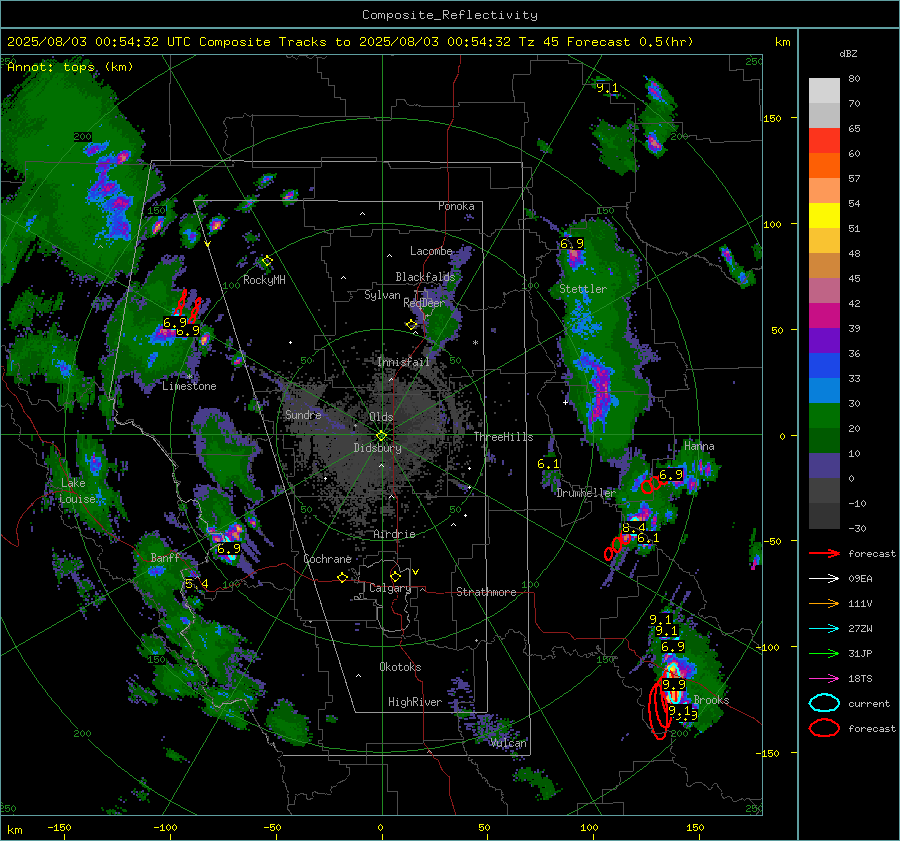Select the Cochrane label
This screenshot has width=900, height=841.
coord(327,559)
